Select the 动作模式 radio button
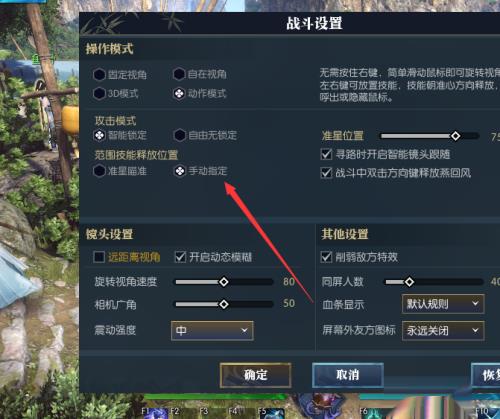The image size is (500, 419). coord(179,94)
